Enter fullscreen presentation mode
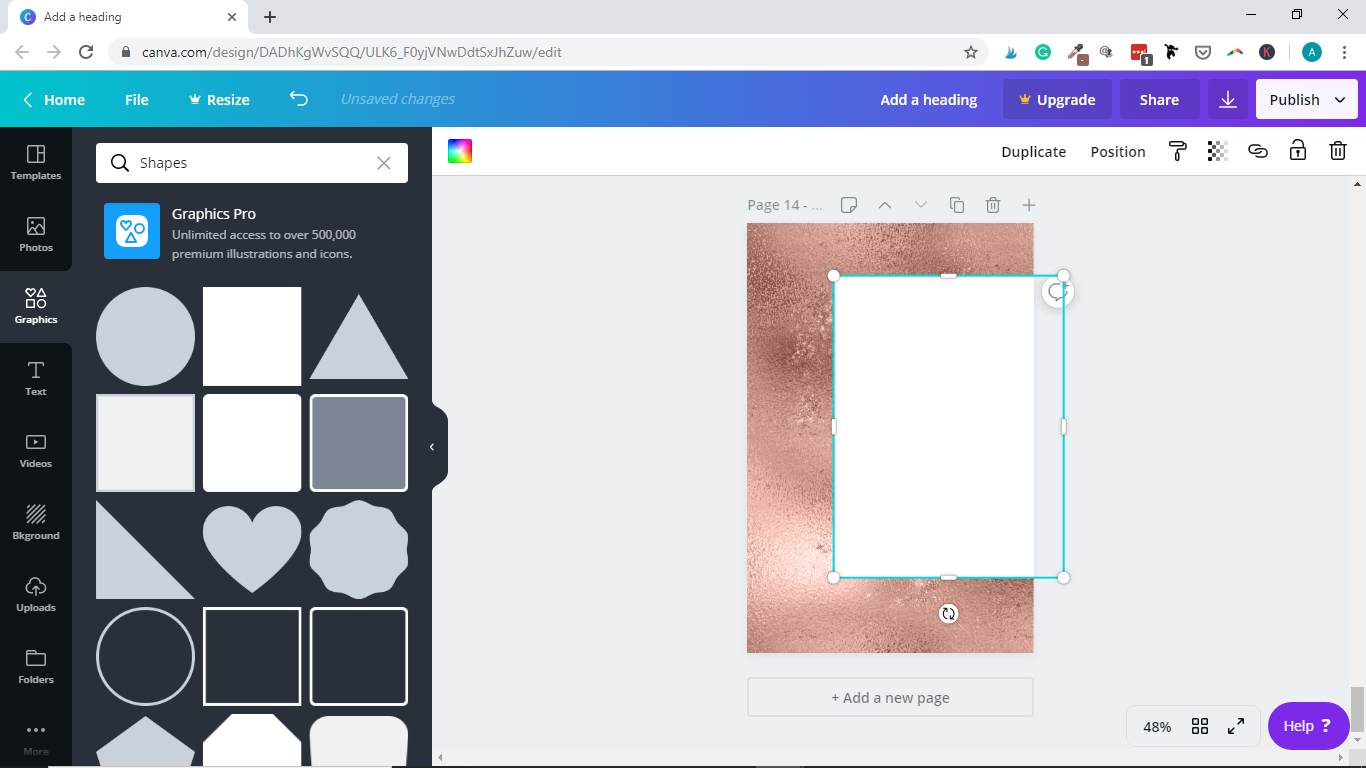This screenshot has width=1366, height=768. point(1236,726)
